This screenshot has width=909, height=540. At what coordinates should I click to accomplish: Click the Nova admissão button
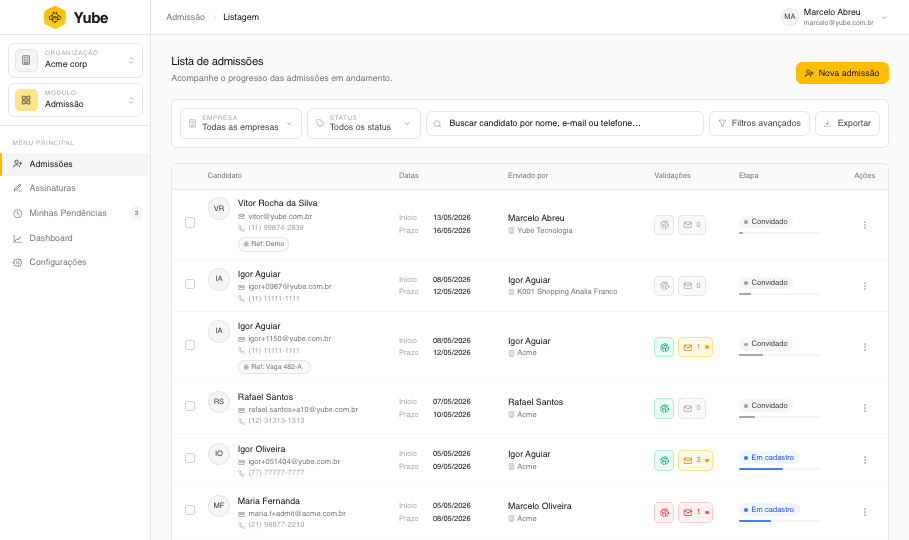coord(842,73)
